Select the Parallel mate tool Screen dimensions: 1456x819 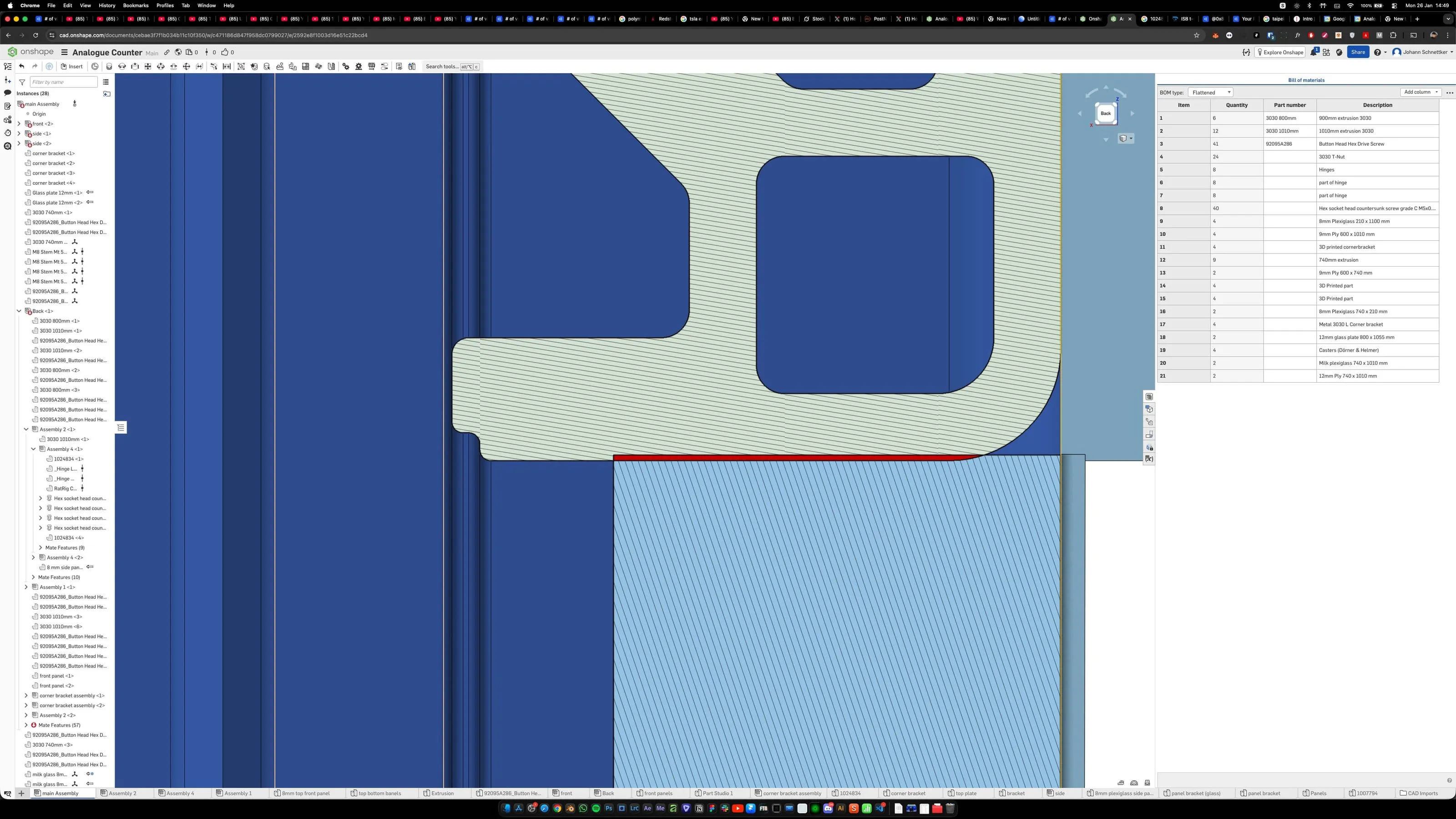point(200,66)
